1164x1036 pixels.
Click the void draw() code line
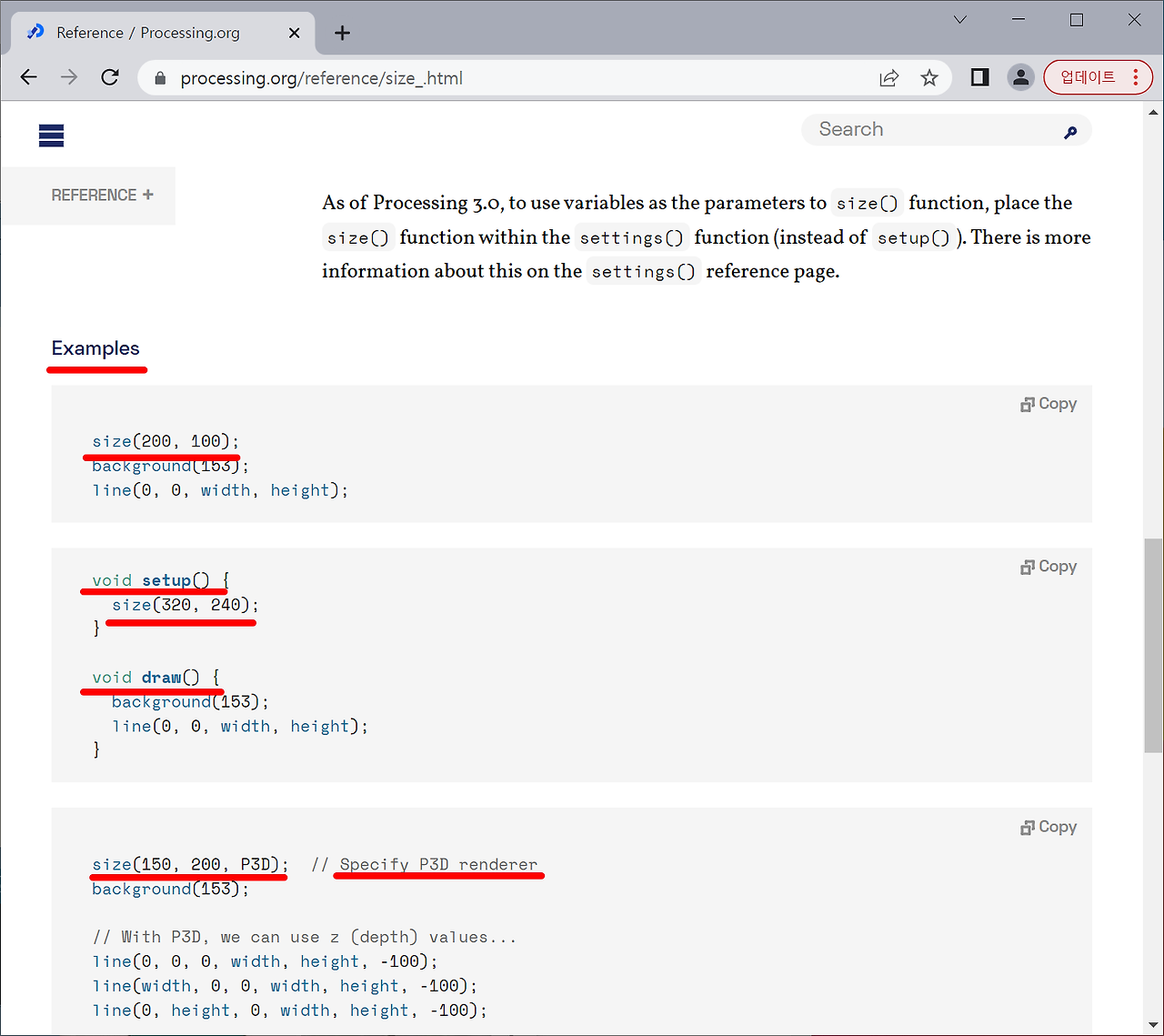click(x=156, y=678)
